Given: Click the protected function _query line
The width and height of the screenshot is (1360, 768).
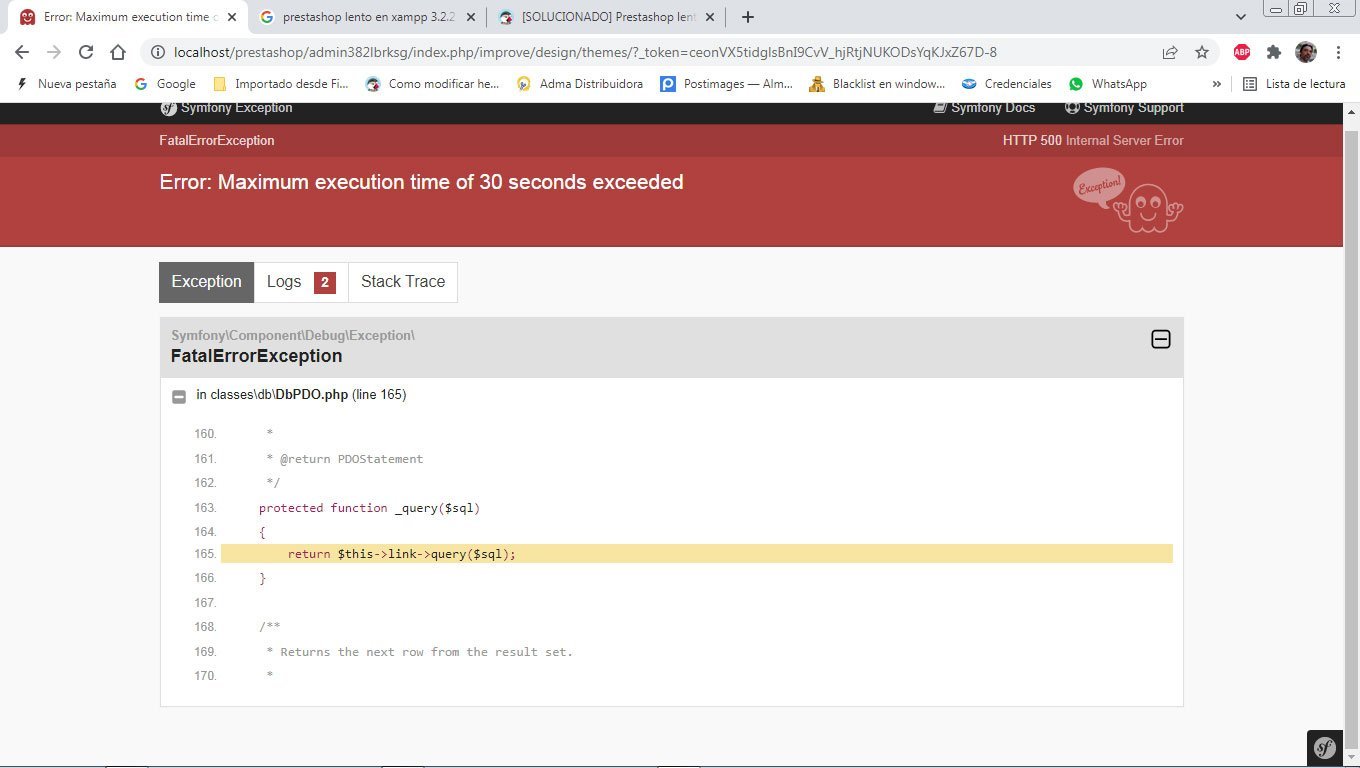Looking at the screenshot, I should (369, 508).
